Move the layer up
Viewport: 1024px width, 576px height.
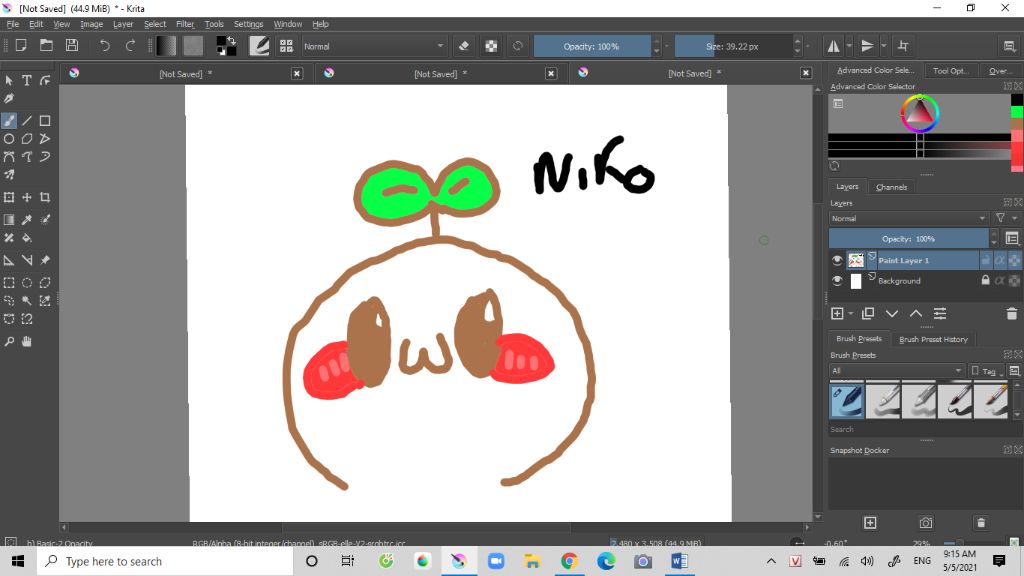pyautogui.click(x=916, y=314)
